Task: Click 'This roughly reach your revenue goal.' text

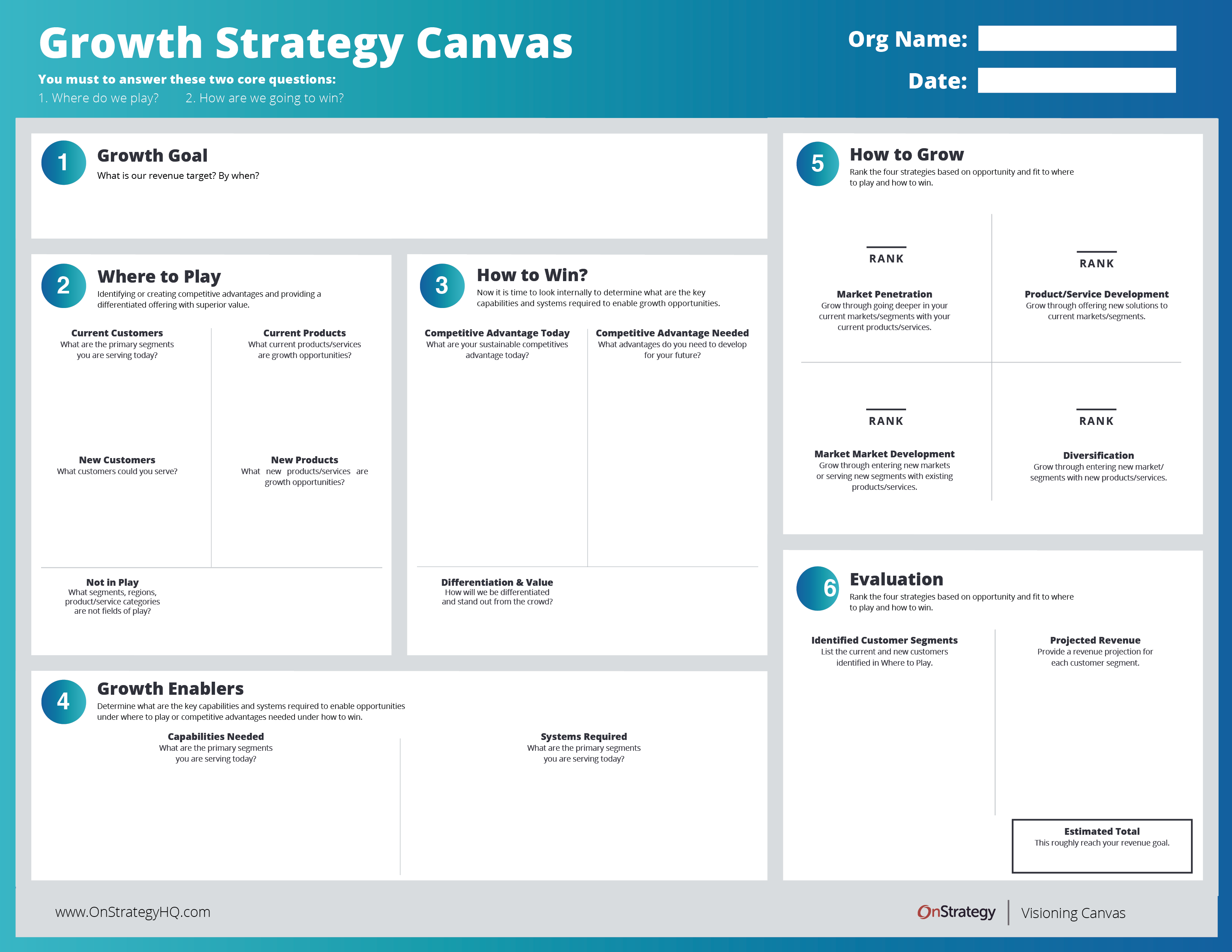Action: point(1102,843)
